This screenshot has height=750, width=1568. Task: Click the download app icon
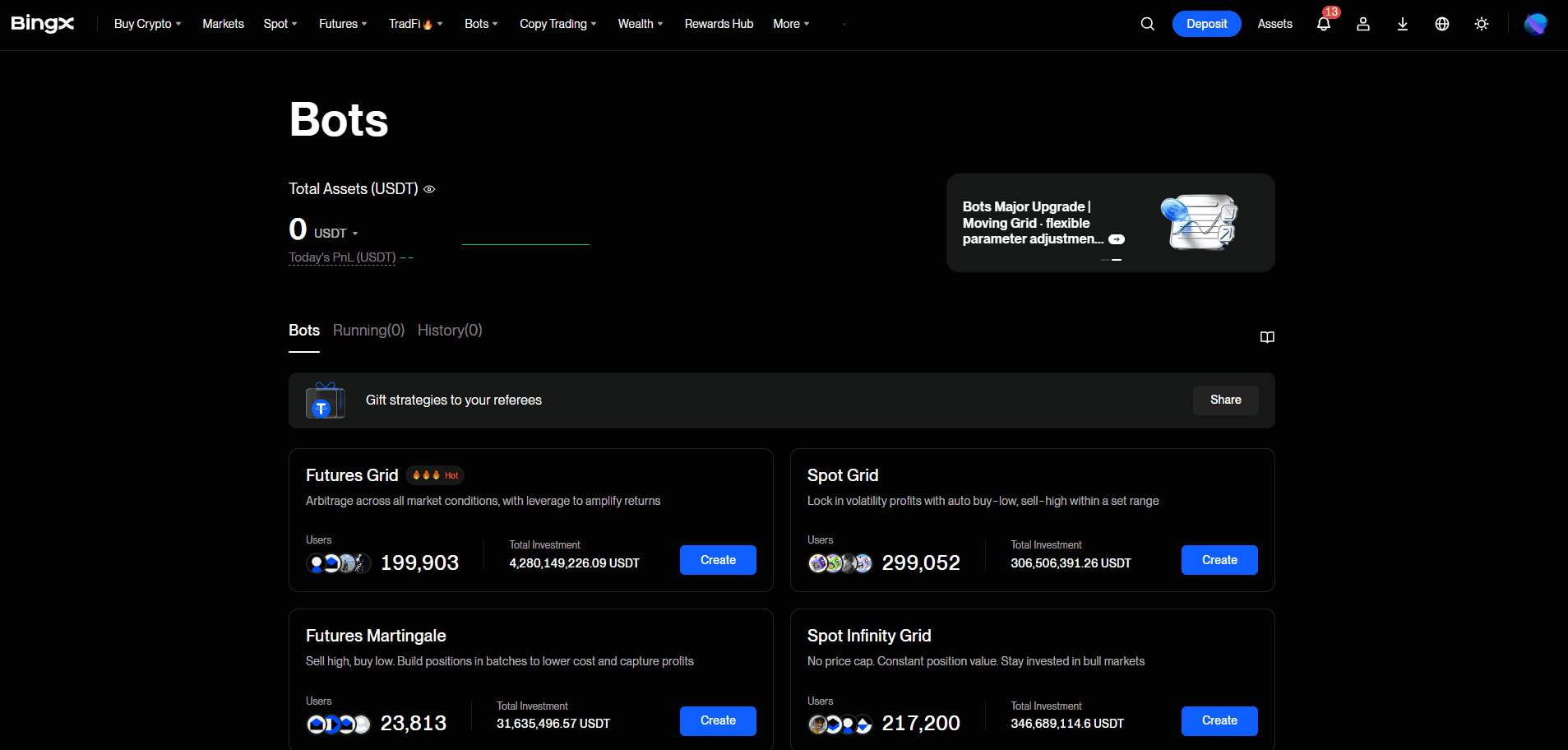tap(1403, 24)
